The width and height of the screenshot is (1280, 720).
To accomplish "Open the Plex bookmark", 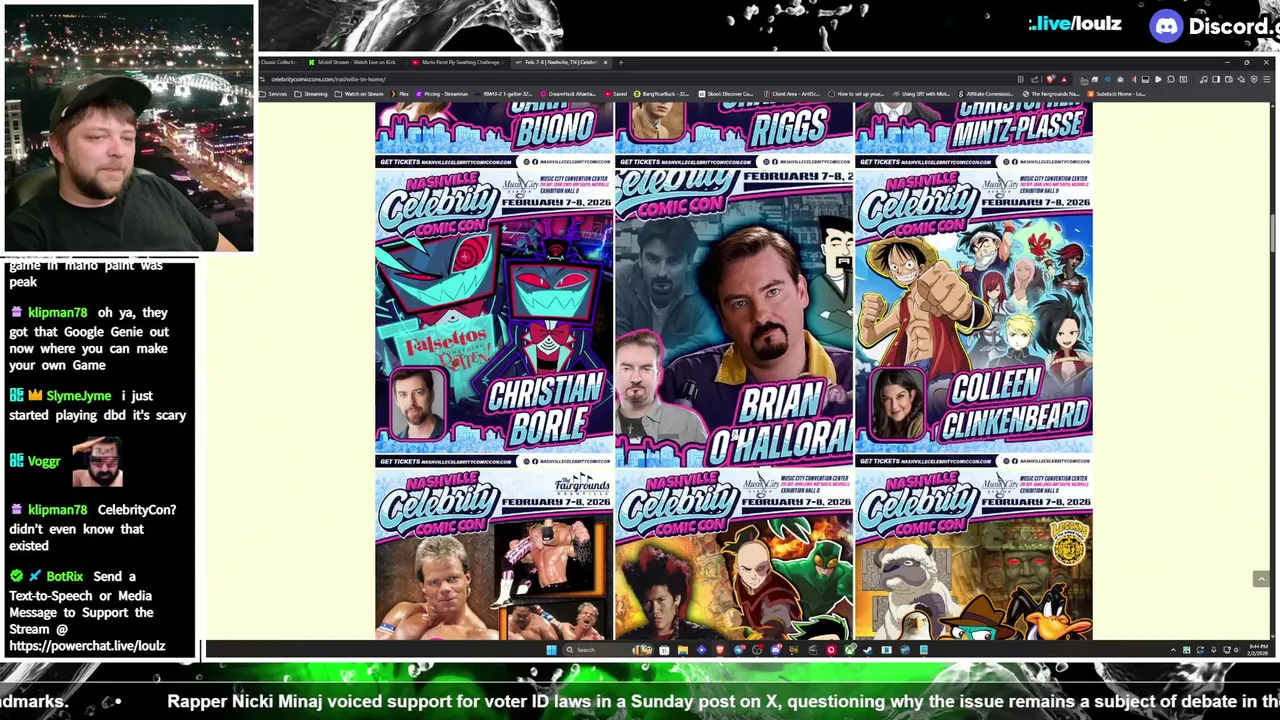I will (x=400, y=94).
